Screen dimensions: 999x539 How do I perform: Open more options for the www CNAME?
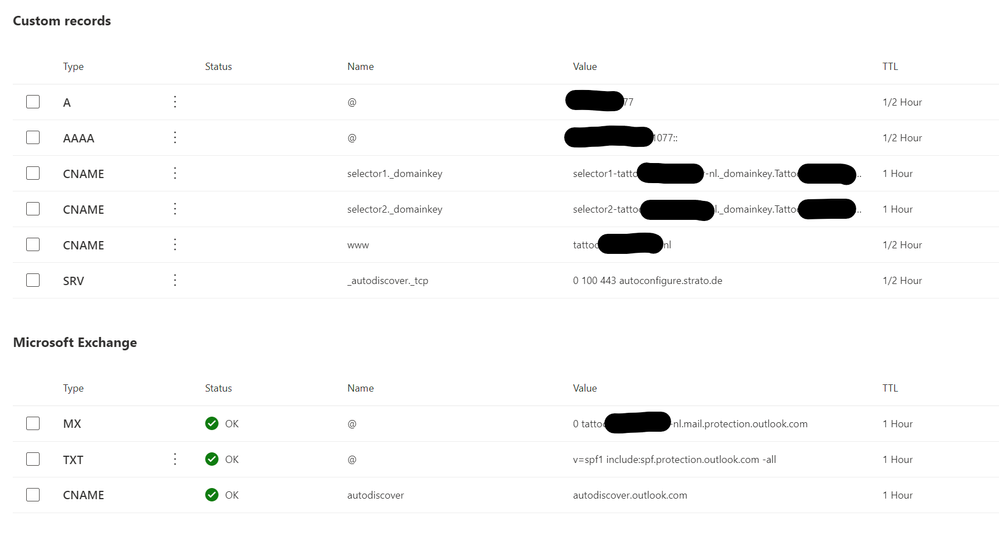coord(175,245)
